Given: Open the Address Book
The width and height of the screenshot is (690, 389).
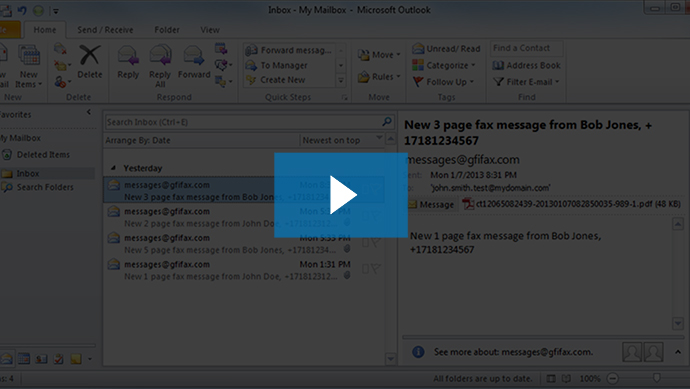Looking at the screenshot, I should click(526, 65).
